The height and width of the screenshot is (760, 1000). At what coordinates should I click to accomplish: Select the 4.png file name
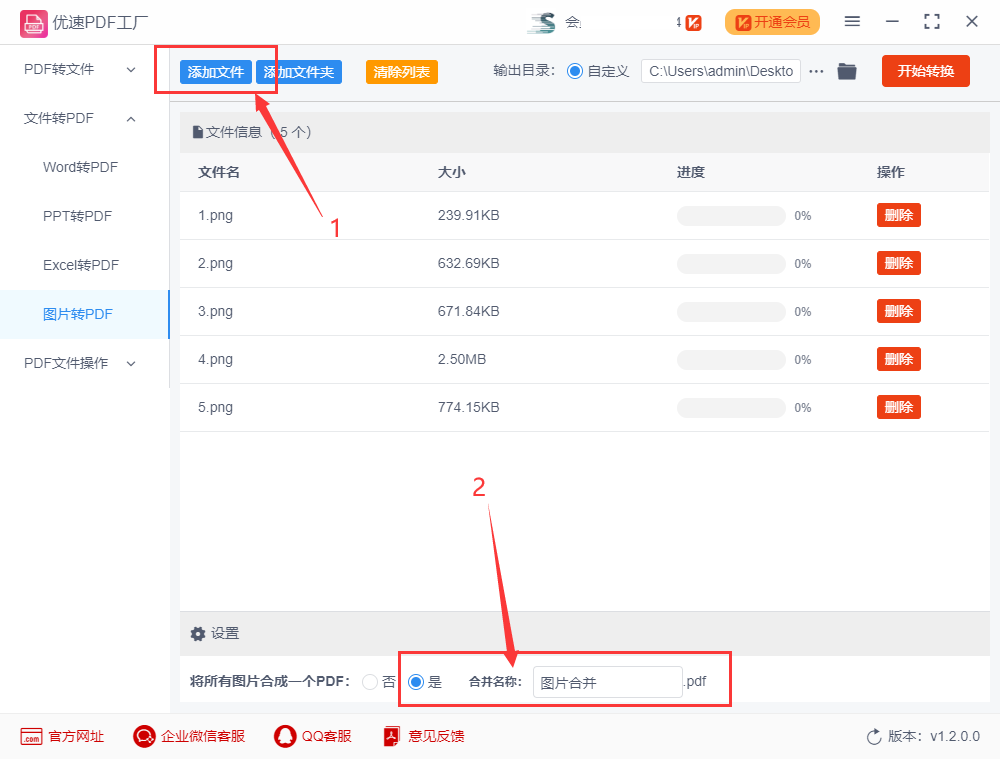point(216,359)
